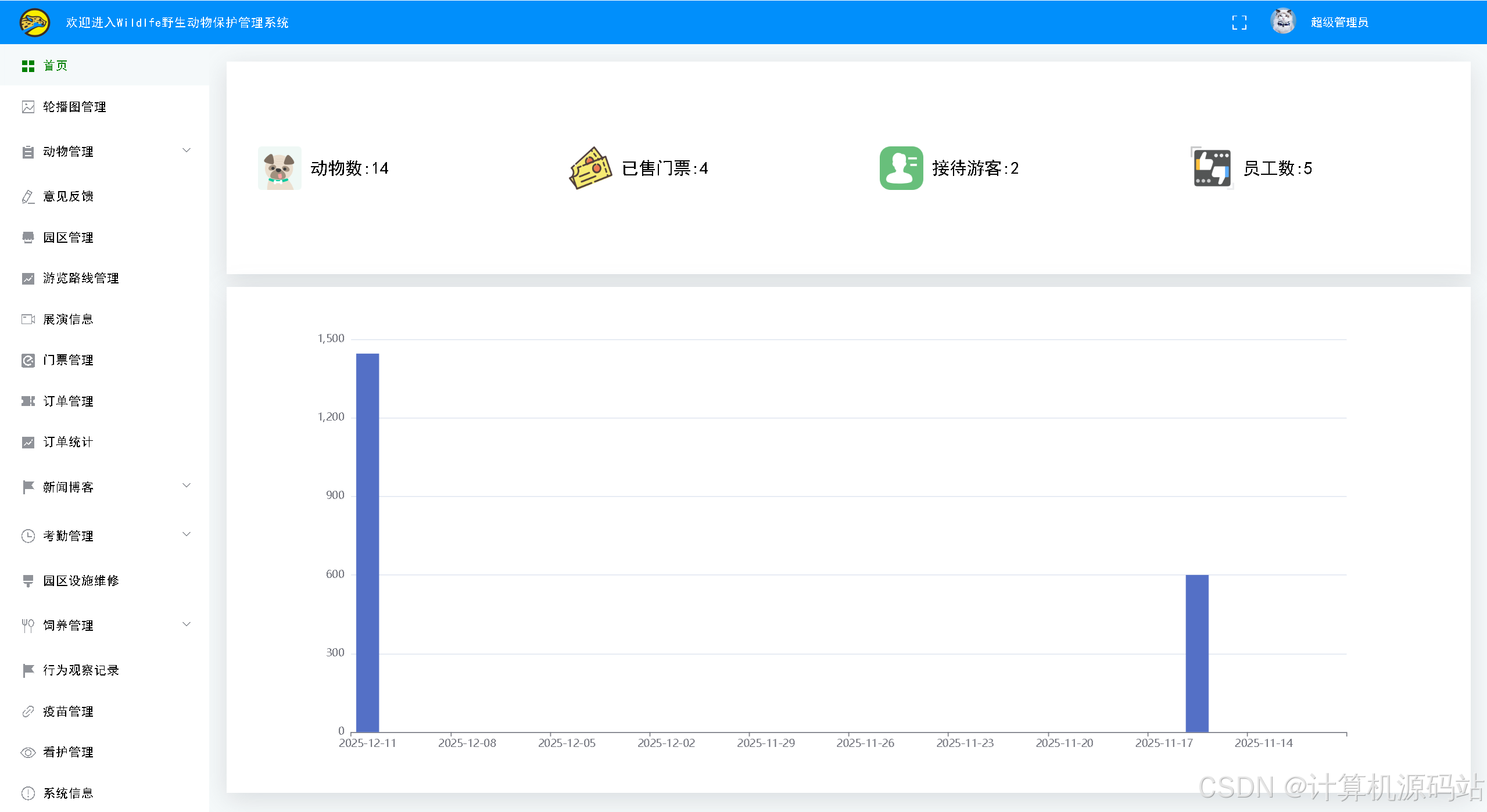Open 轮播图管理 menu item

tap(105, 107)
